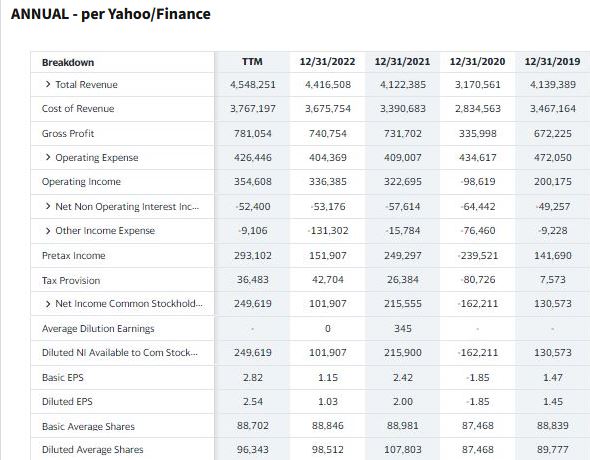590x460 pixels.
Task: Select the TTM column header
Action: tap(252, 62)
